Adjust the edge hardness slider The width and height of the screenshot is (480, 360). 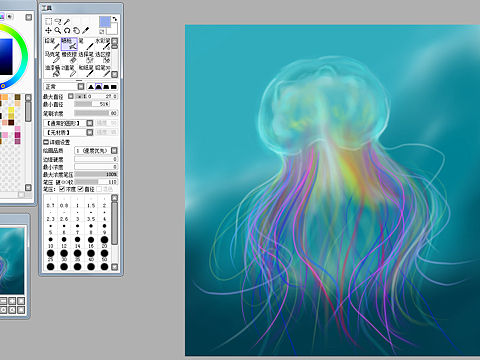coord(96,159)
